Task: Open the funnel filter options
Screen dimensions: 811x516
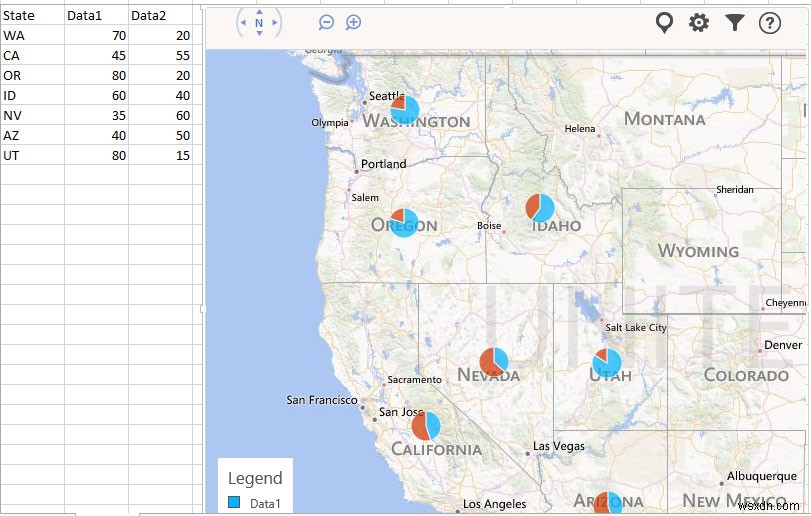Action: coord(734,22)
